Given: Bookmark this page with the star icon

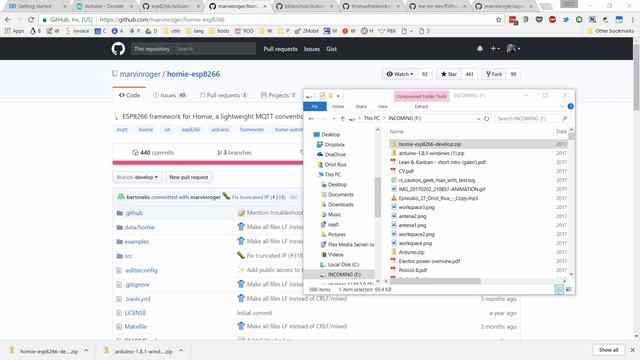Looking at the screenshot, I should tap(498, 20).
